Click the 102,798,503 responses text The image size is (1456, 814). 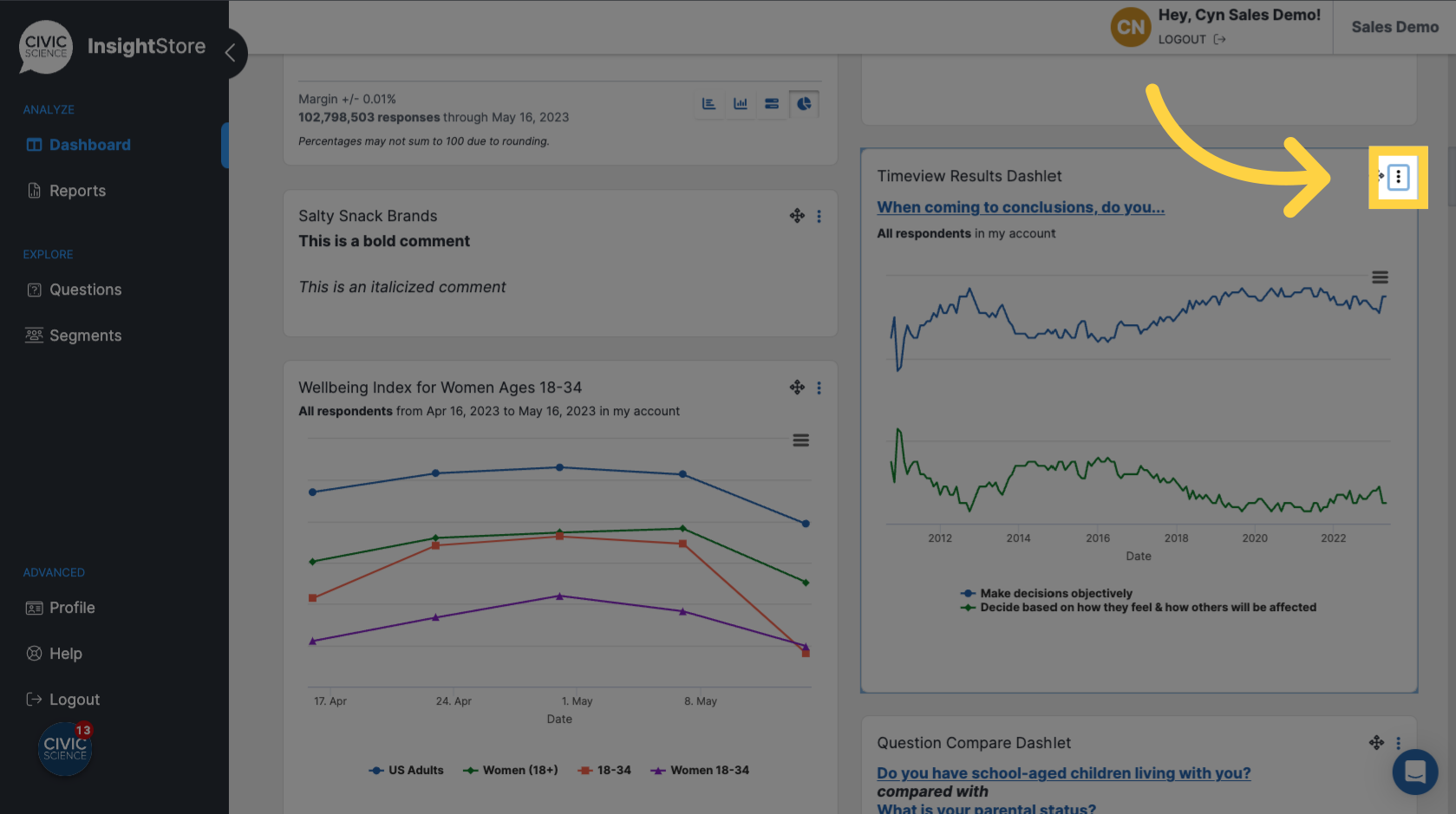(369, 117)
